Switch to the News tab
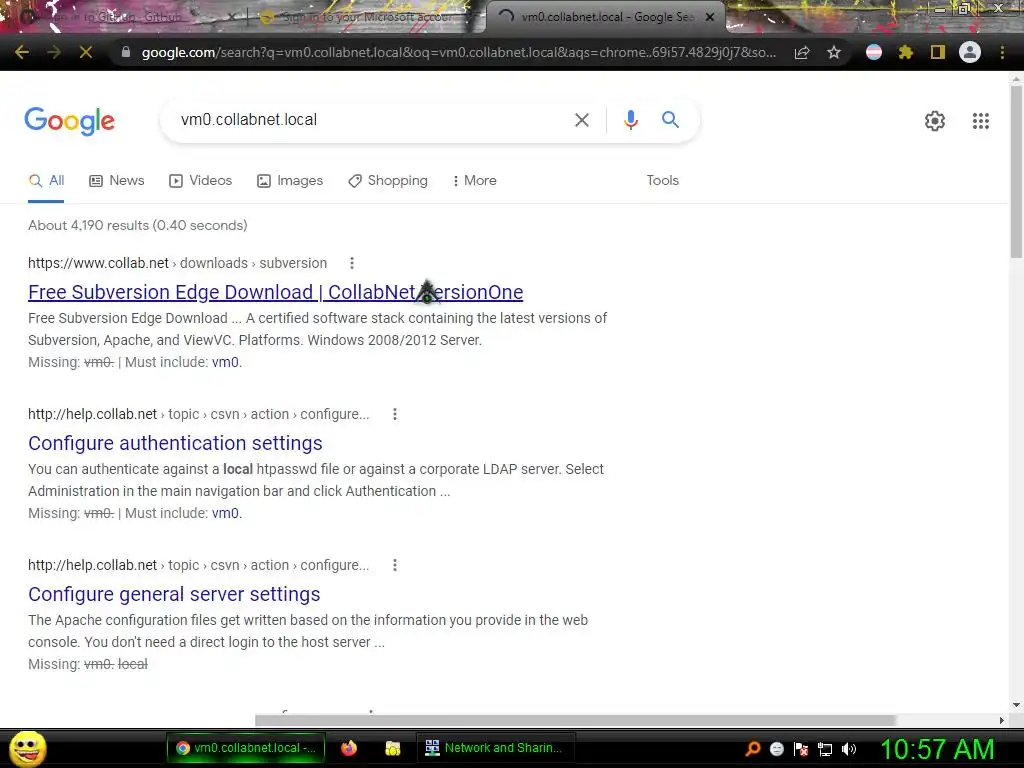Image resolution: width=1024 pixels, height=768 pixels. 116,181
